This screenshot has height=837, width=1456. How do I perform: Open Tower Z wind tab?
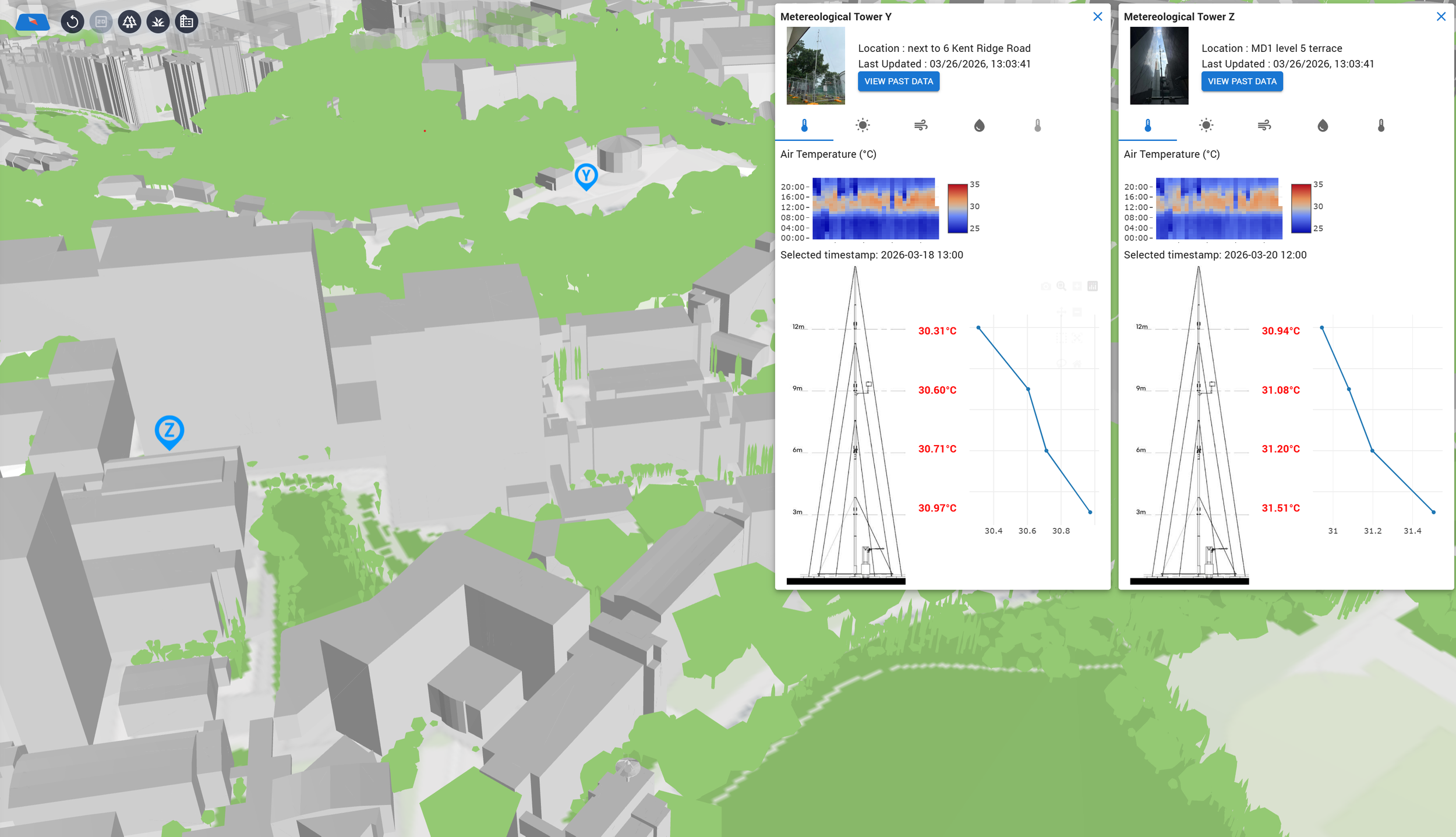1264,125
